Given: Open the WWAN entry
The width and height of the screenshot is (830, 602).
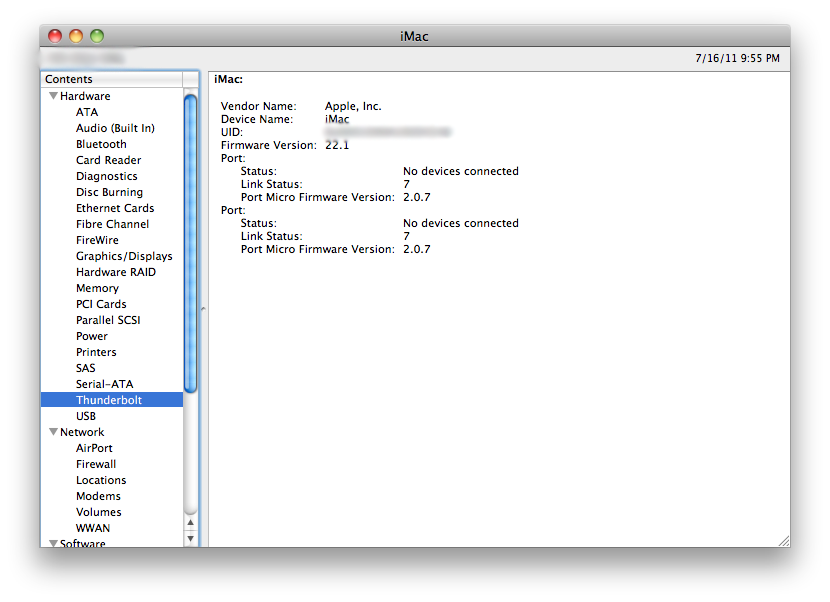Looking at the screenshot, I should point(93,528).
